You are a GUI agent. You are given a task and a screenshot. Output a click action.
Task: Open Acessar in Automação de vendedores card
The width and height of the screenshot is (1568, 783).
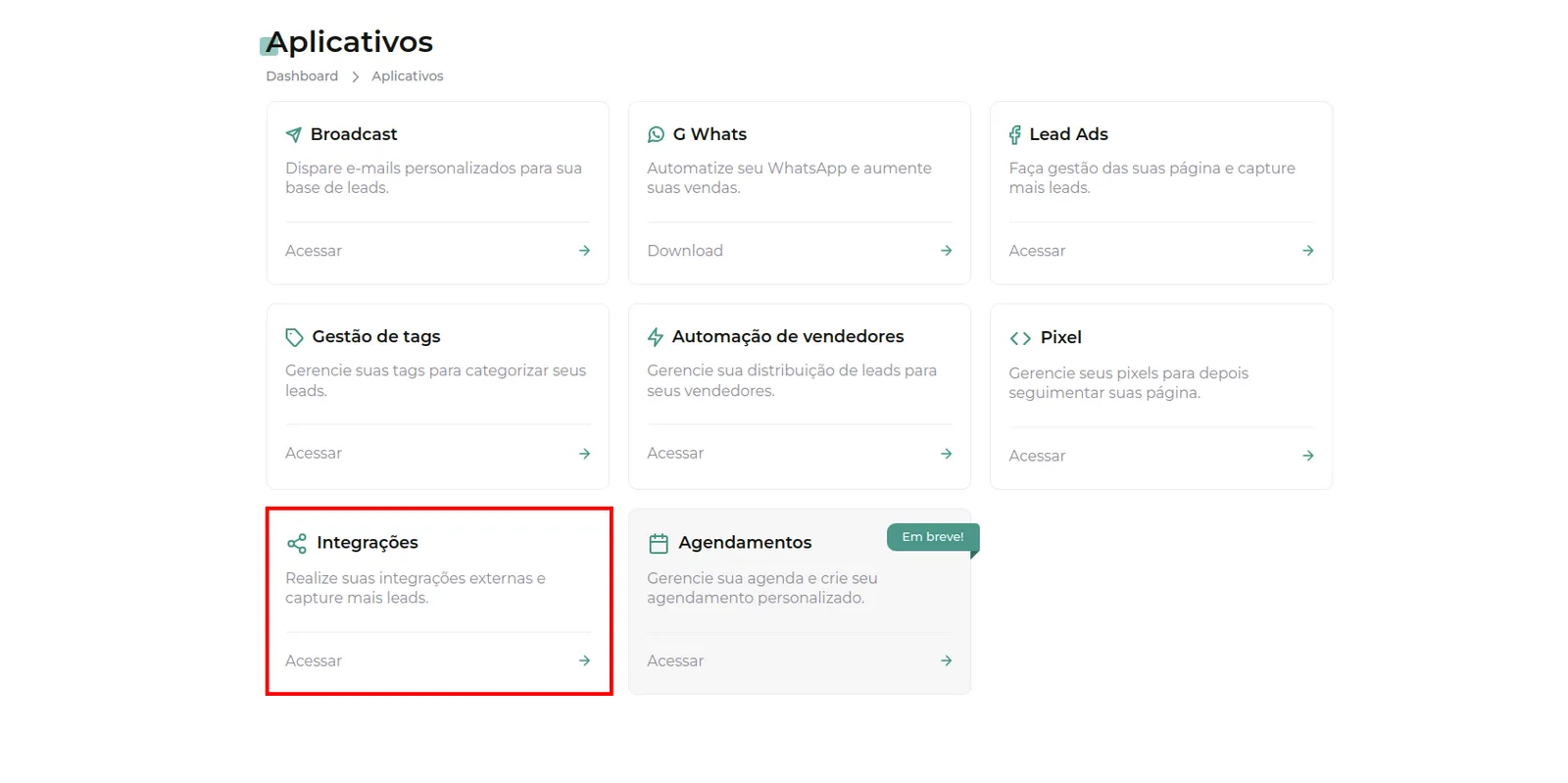[x=675, y=454]
